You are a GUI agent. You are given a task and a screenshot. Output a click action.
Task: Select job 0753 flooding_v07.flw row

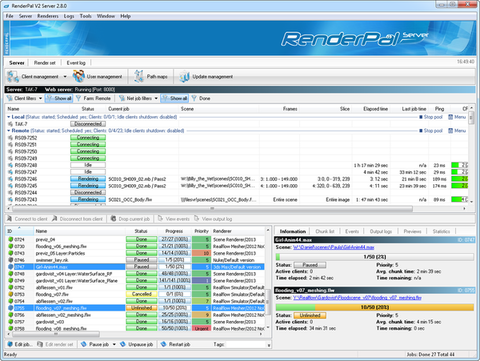[136, 294]
